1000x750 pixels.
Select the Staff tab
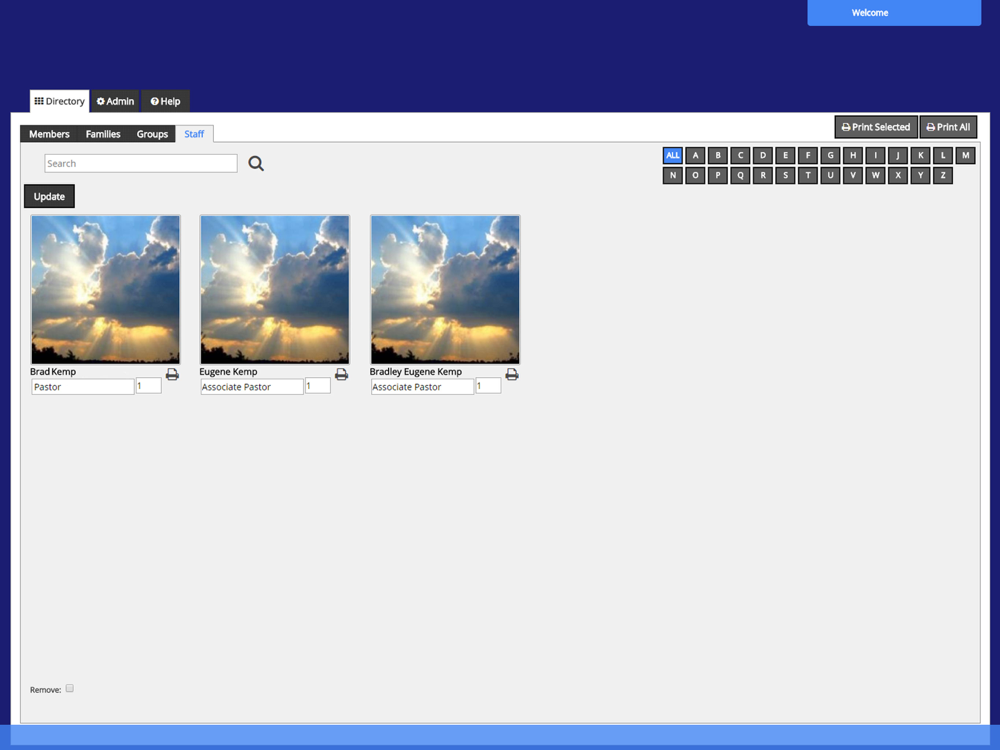[194, 134]
